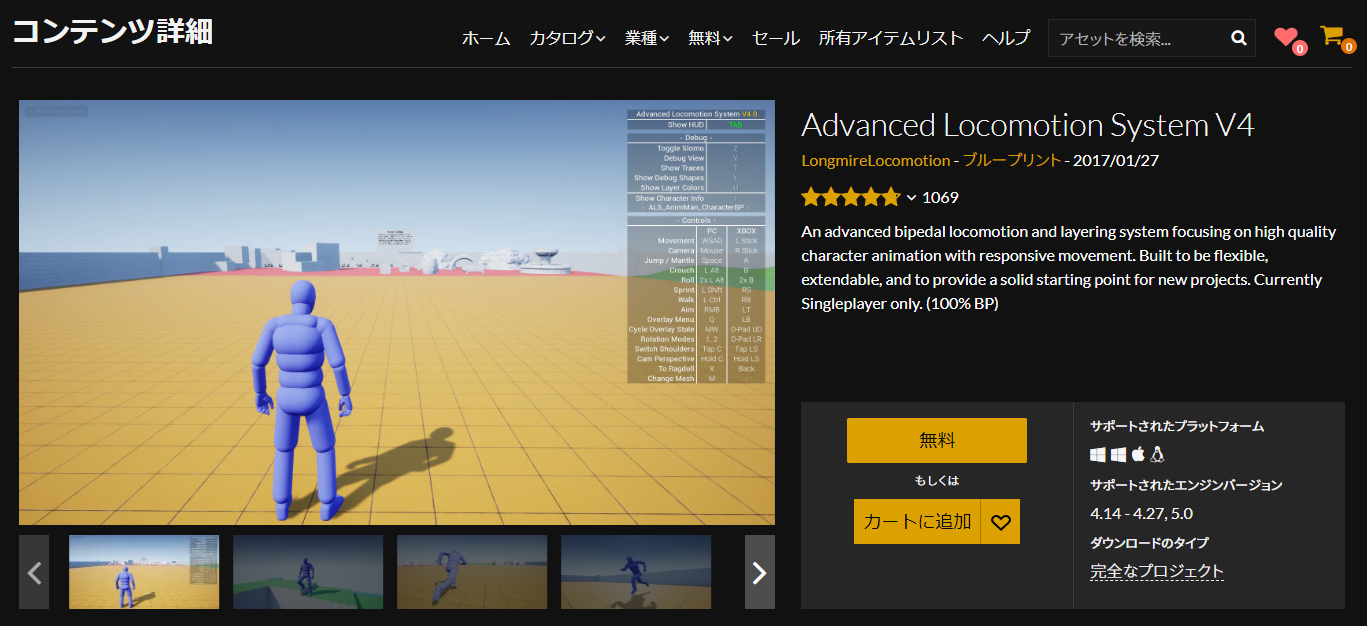Viewport: 1367px width, 626px height.
Task: Add to wishlist via heart button beside cart
Action: pos(1001,522)
